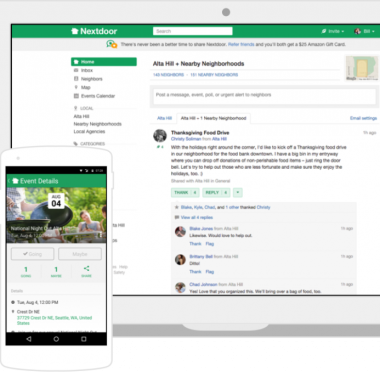The image size is (380, 372).
Task: Click Christy Soliman author name
Action: coord(186,139)
